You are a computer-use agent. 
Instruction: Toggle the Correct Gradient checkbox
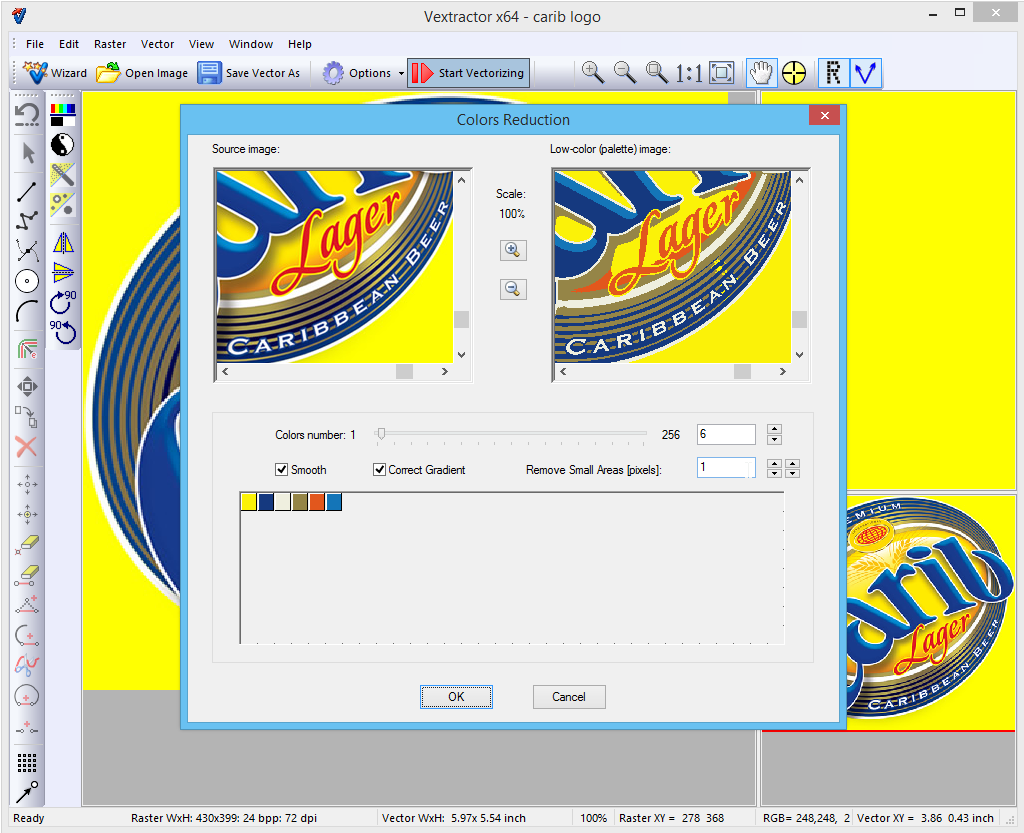tap(380, 470)
